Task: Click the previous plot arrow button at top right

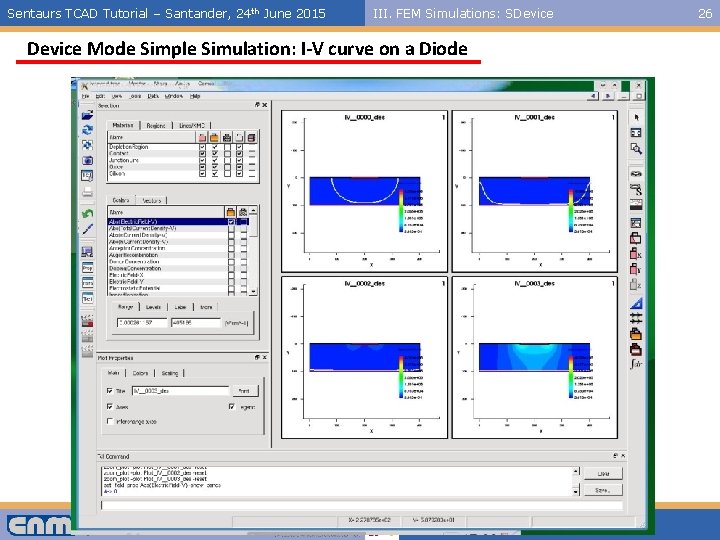Action: [x=593, y=96]
